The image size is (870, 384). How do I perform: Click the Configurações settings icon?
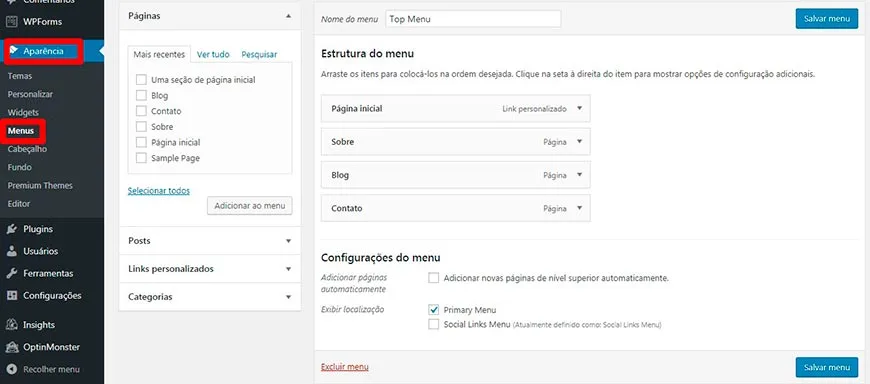coord(12,296)
